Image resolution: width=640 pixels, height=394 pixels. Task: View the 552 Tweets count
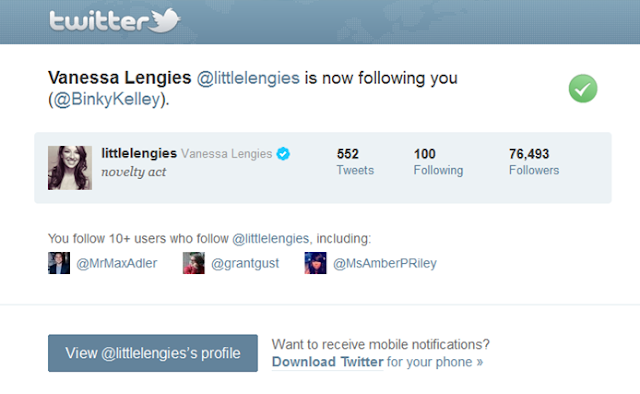pyautogui.click(x=355, y=162)
